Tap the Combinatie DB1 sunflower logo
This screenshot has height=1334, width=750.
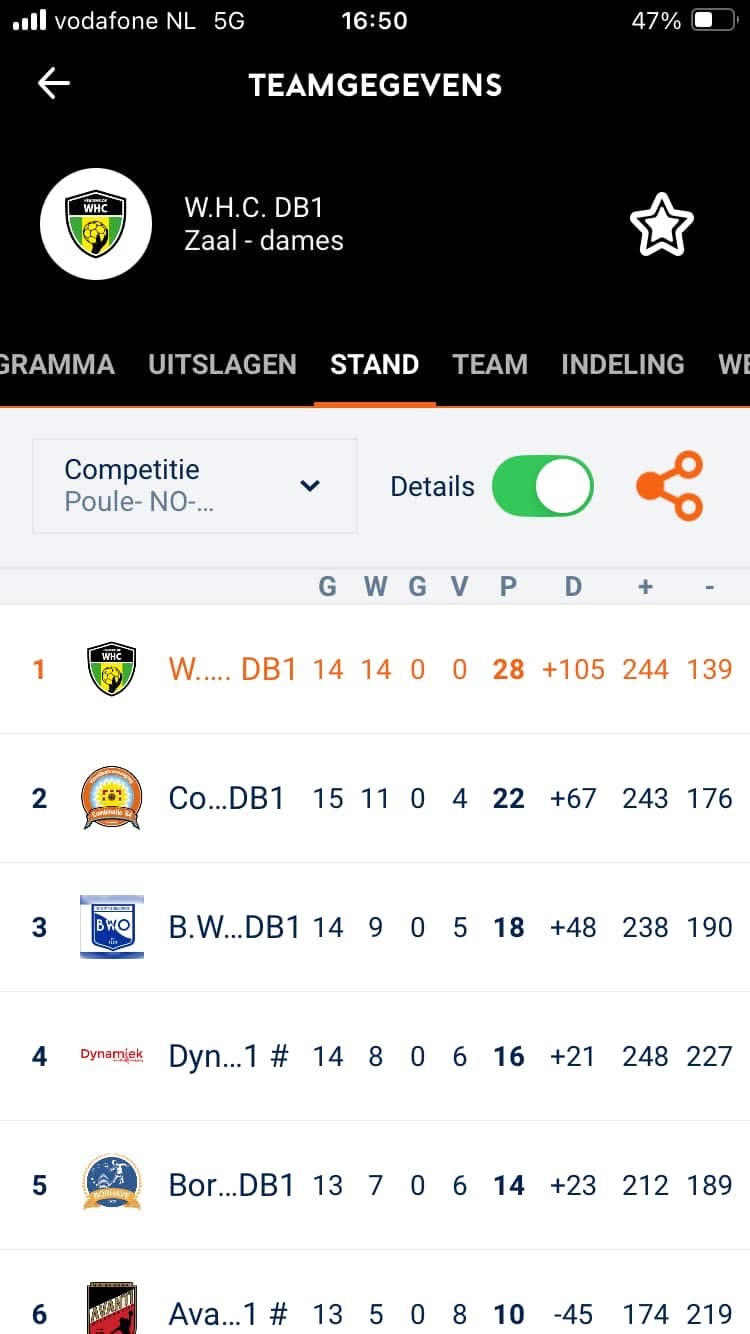coord(112,798)
